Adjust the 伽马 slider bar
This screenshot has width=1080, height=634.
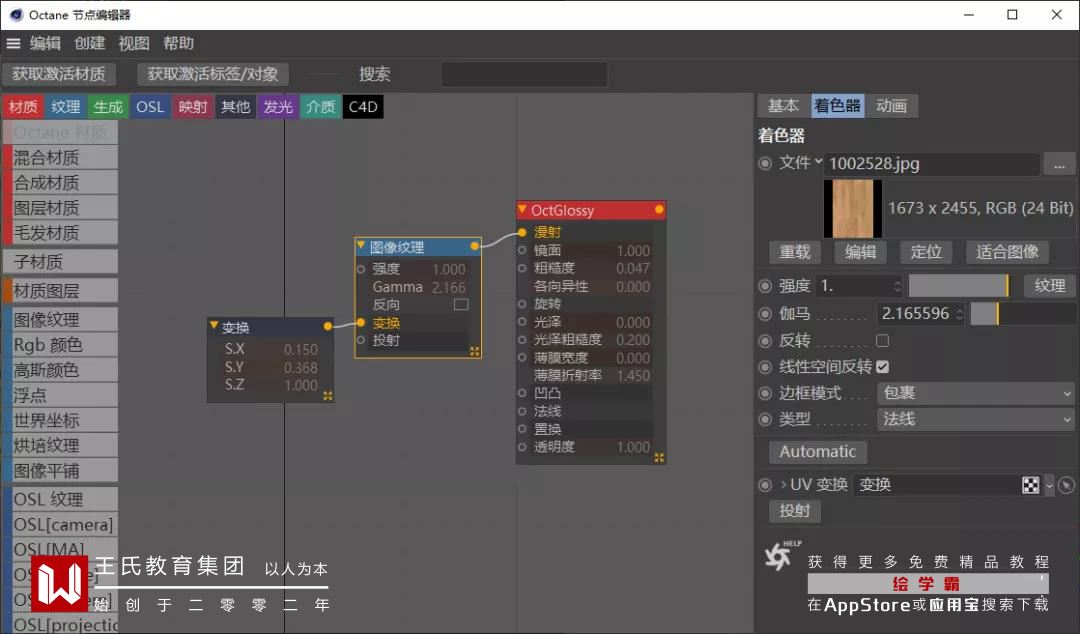click(1022, 314)
